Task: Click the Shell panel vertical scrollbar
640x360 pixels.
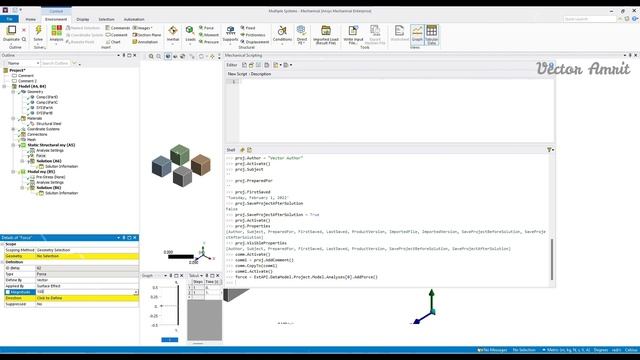Action: point(552,259)
